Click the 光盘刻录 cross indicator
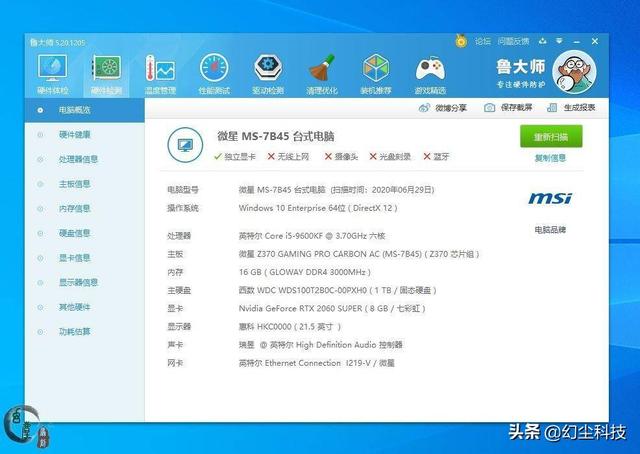 (390, 156)
